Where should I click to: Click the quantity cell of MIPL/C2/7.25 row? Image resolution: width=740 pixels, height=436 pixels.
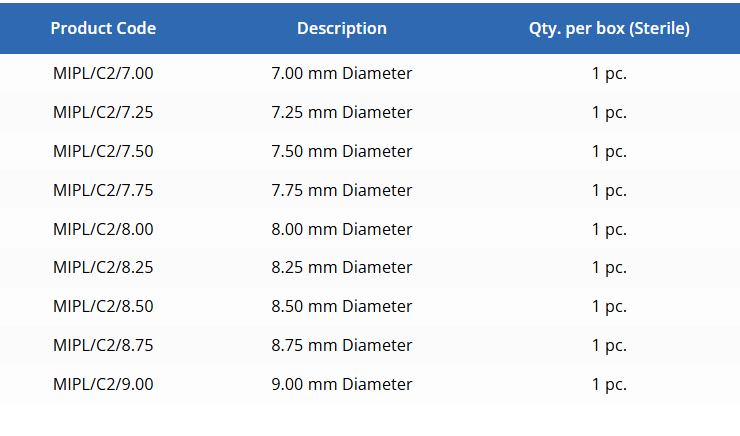609,113
